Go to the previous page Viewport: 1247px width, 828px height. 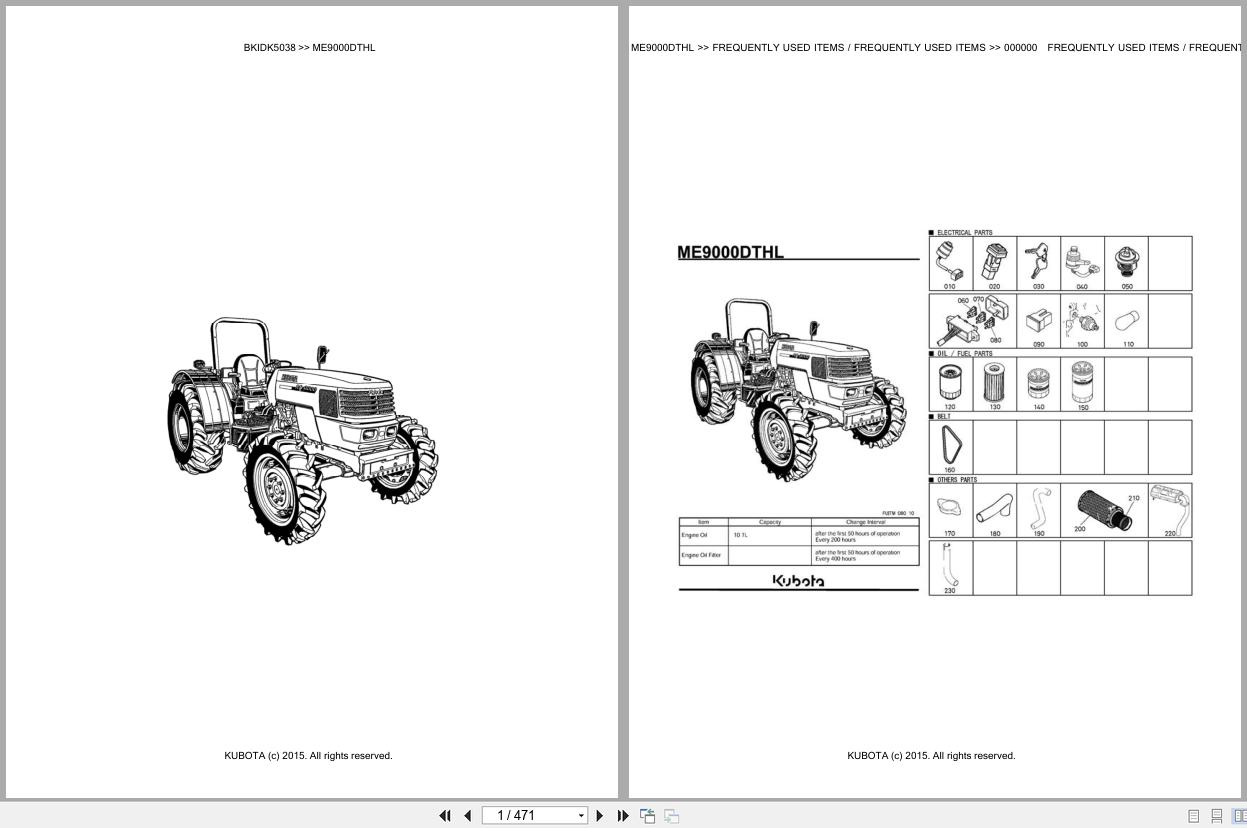467,816
